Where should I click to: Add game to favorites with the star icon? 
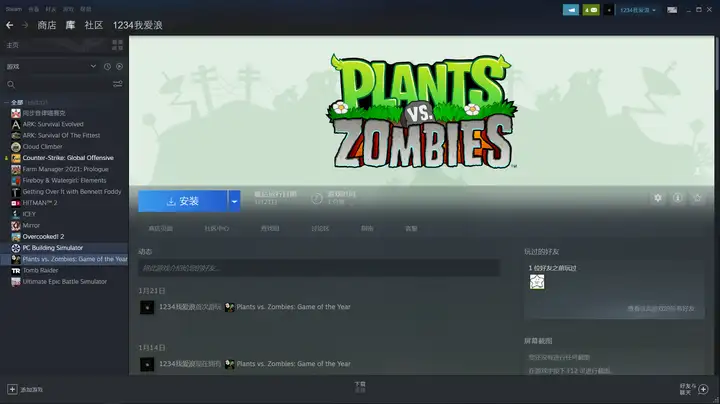pos(698,198)
